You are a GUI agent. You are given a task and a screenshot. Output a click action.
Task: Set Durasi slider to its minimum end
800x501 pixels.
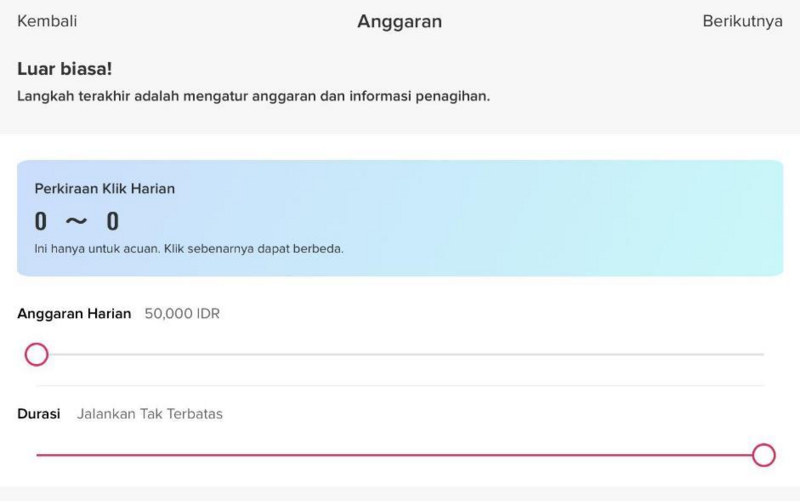[x=38, y=455]
